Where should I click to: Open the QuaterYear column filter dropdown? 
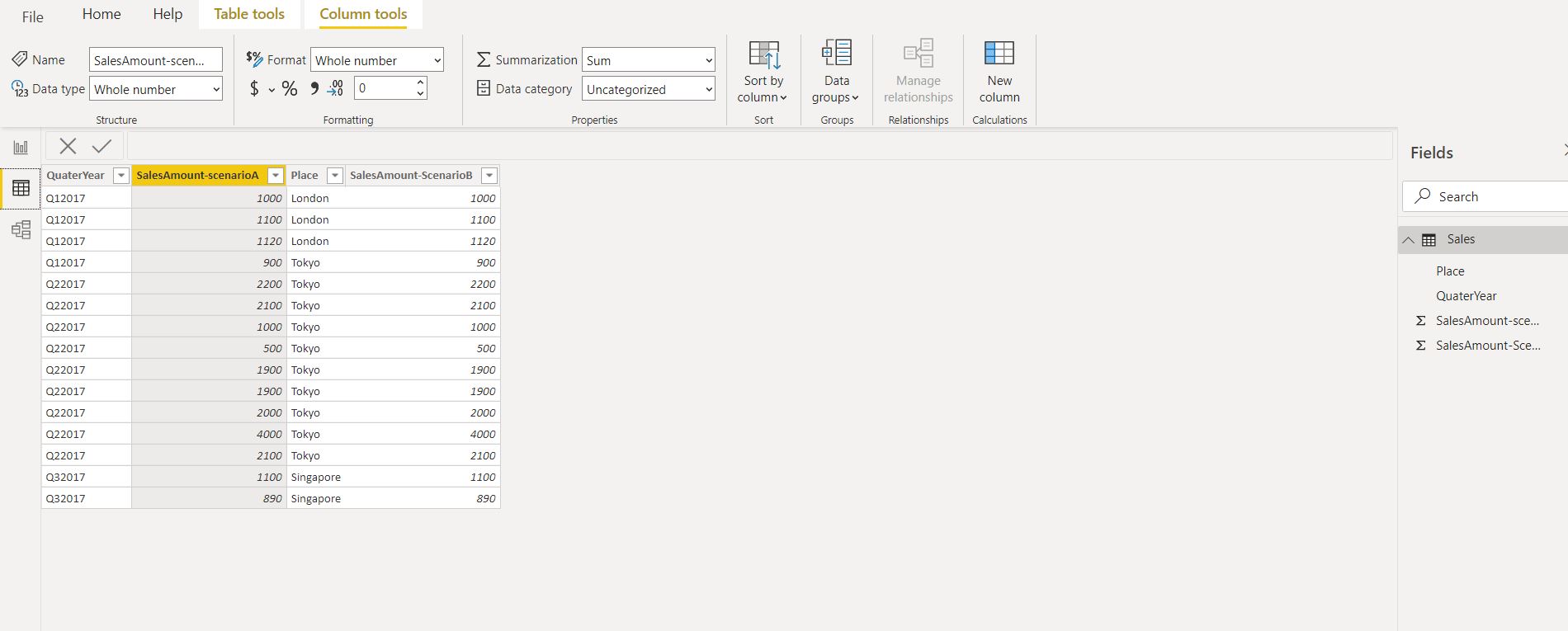(121, 176)
